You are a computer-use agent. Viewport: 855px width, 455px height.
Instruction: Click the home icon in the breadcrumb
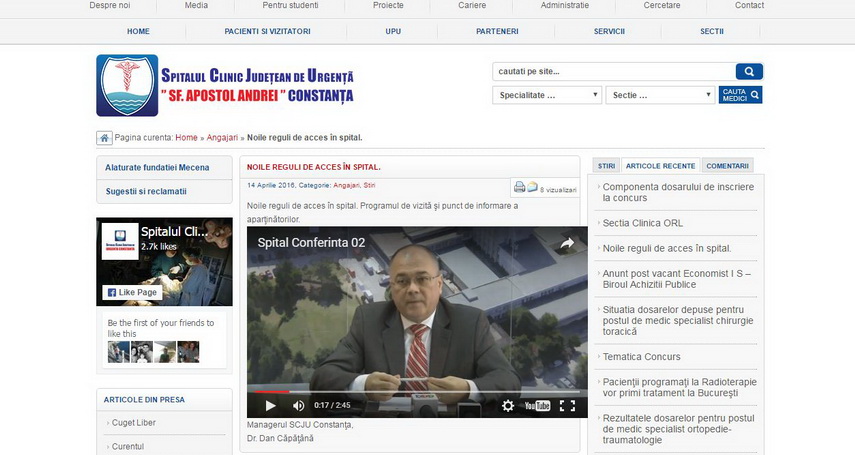pyautogui.click(x=104, y=138)
